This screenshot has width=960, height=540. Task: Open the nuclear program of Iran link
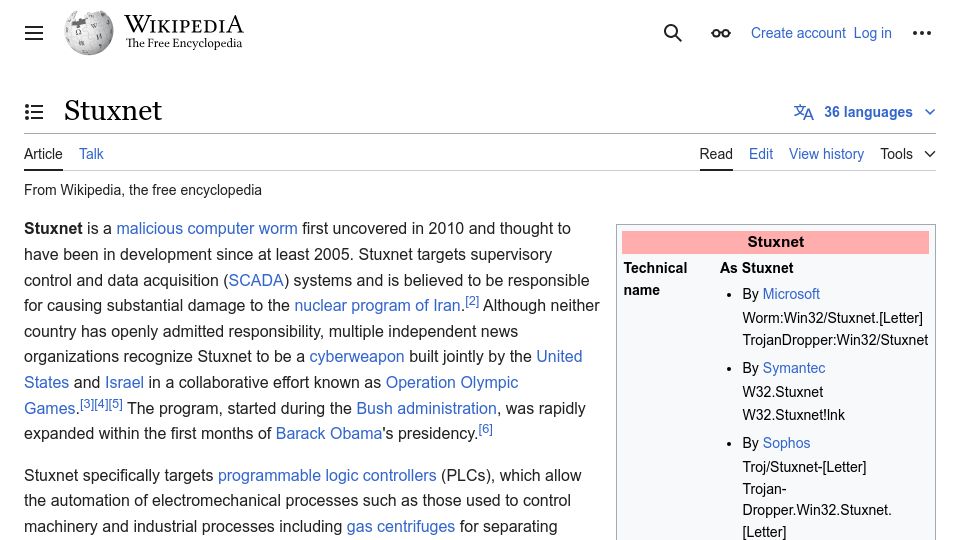point(377,306)
